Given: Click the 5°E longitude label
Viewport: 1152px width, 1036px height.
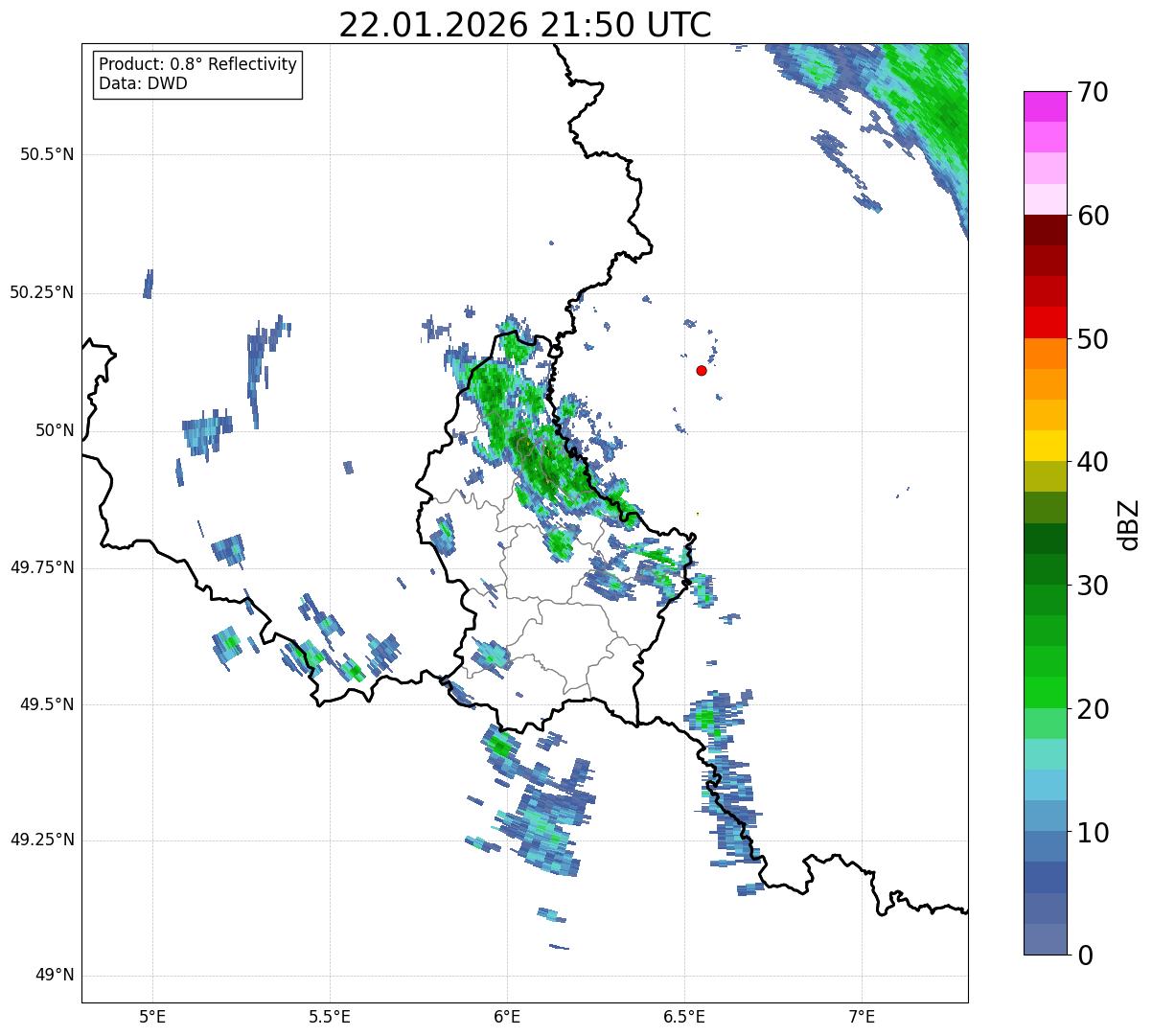Looking at the screenshot, I should click(152, 1016).
